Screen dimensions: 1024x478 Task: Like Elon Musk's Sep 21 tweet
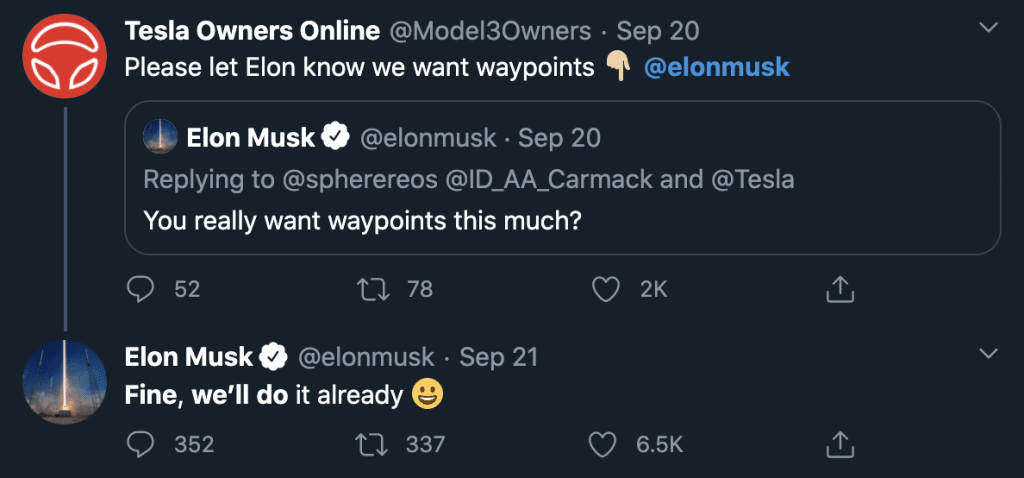tap(604, 443)
